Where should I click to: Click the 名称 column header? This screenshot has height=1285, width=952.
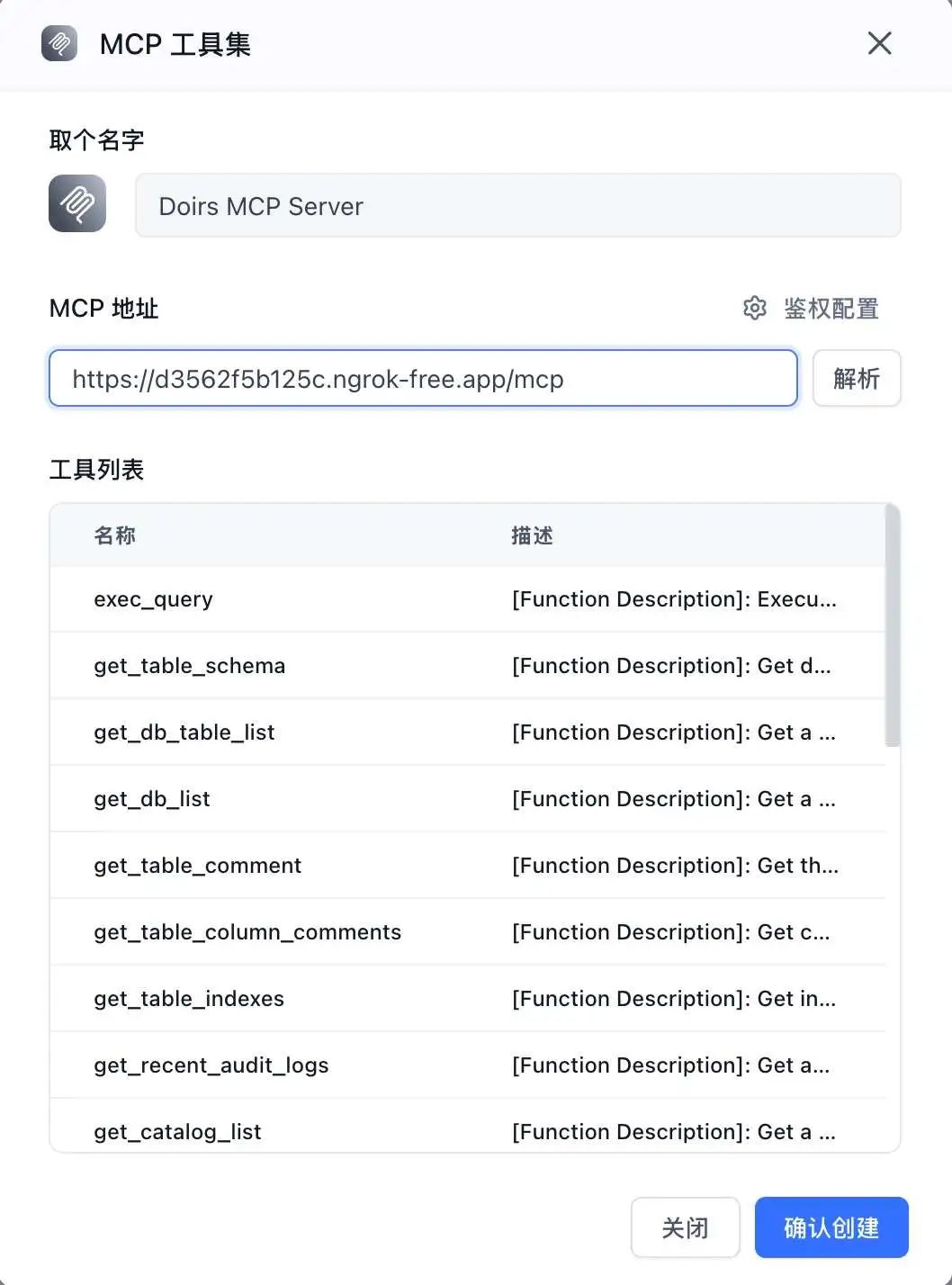pyautogui.click(x=115, y=535)
